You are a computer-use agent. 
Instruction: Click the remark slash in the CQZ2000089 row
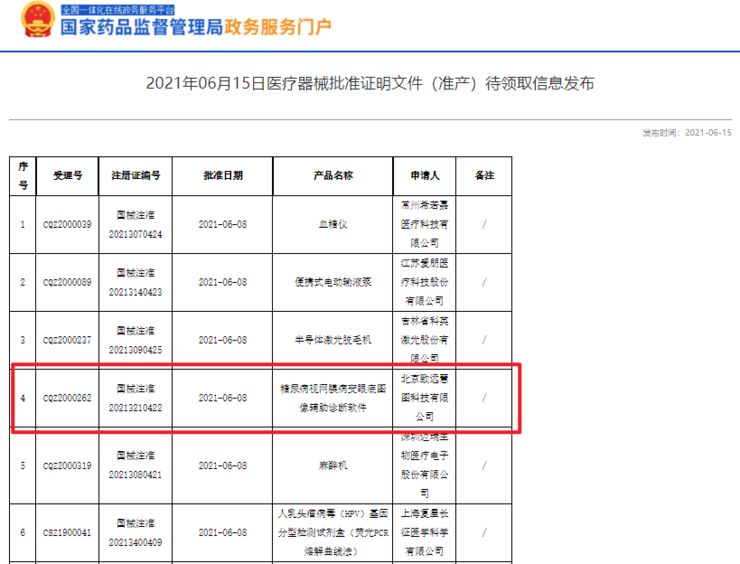[x=484, y=282]
